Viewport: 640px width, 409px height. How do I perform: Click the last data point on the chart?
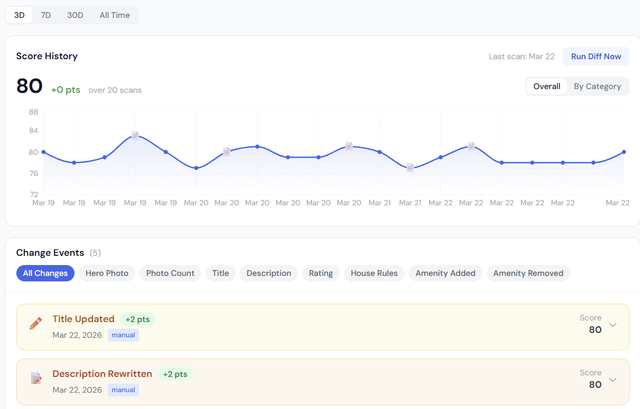coord(624,152)
